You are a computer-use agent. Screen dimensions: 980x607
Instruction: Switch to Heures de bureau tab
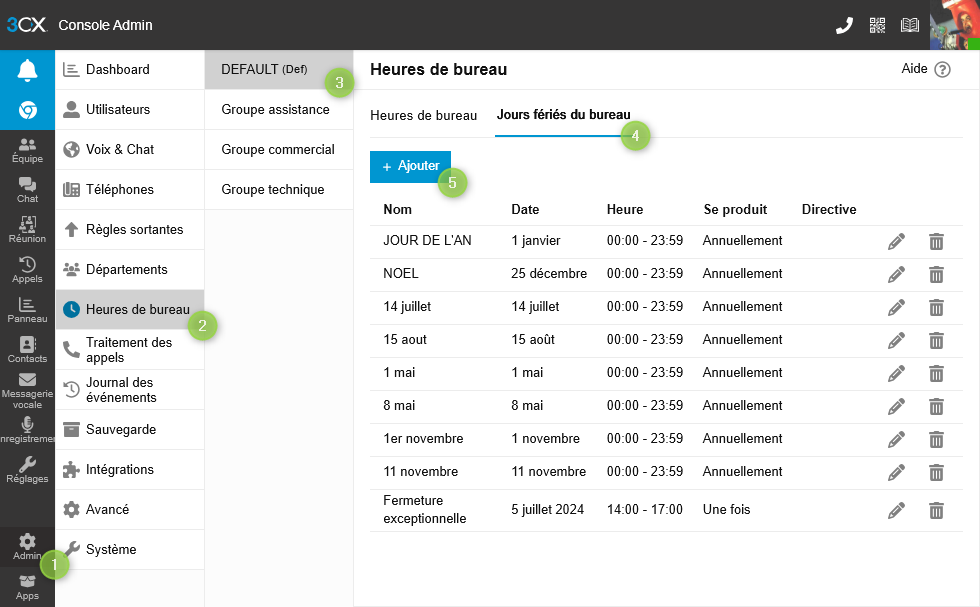point(423,115)
